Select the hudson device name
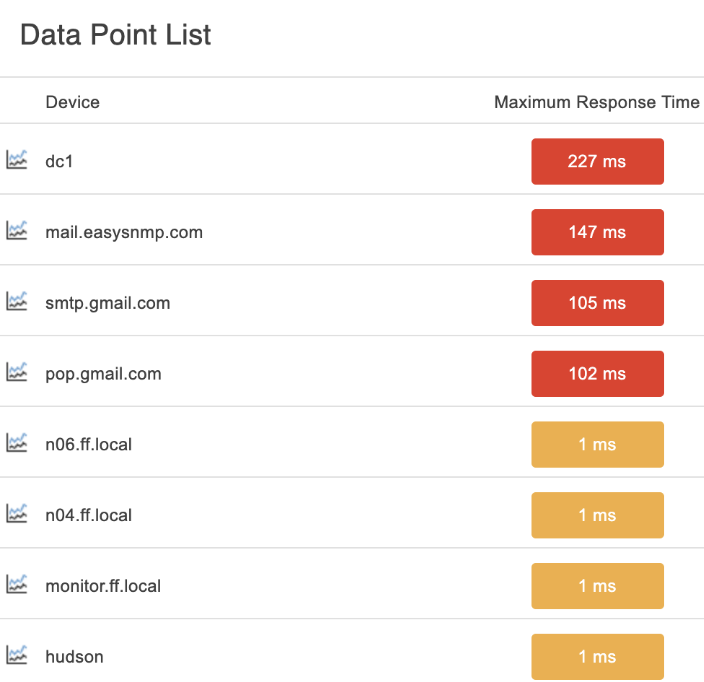The height and width of the screenshot is (682, 704). pyautogui.click(x=75, y=657)
